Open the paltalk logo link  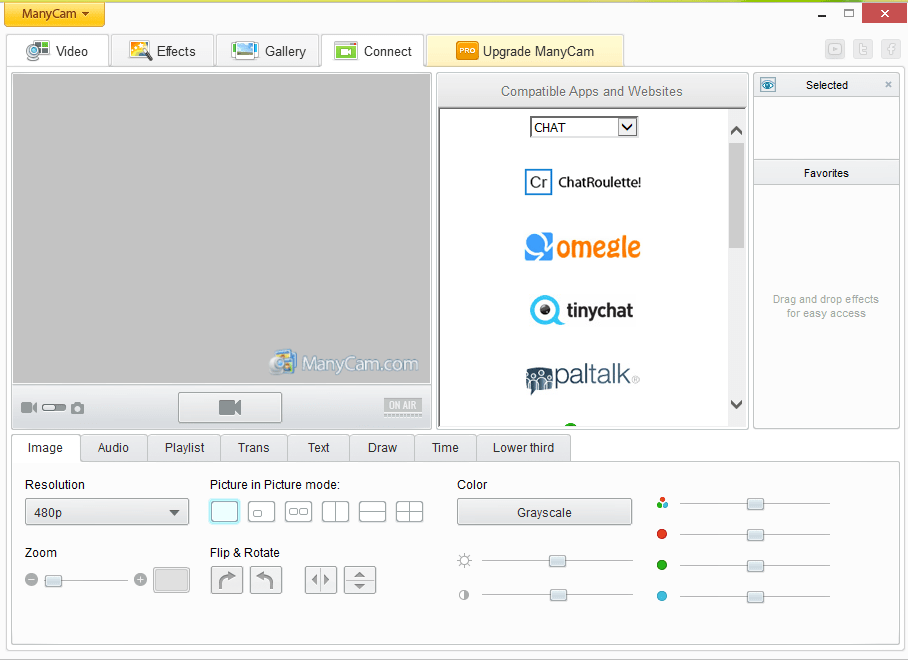(x=583, y=378)
